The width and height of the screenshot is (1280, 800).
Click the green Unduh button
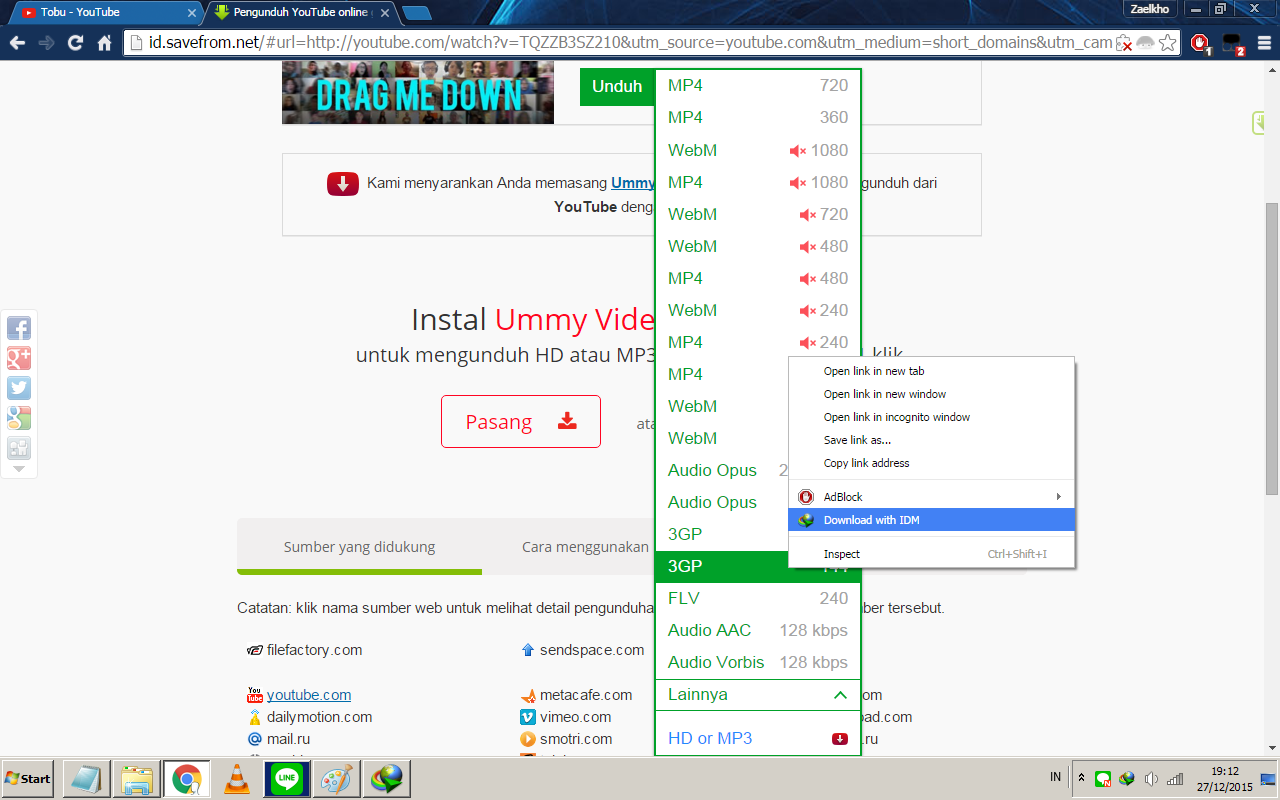[x=617, y=87]
